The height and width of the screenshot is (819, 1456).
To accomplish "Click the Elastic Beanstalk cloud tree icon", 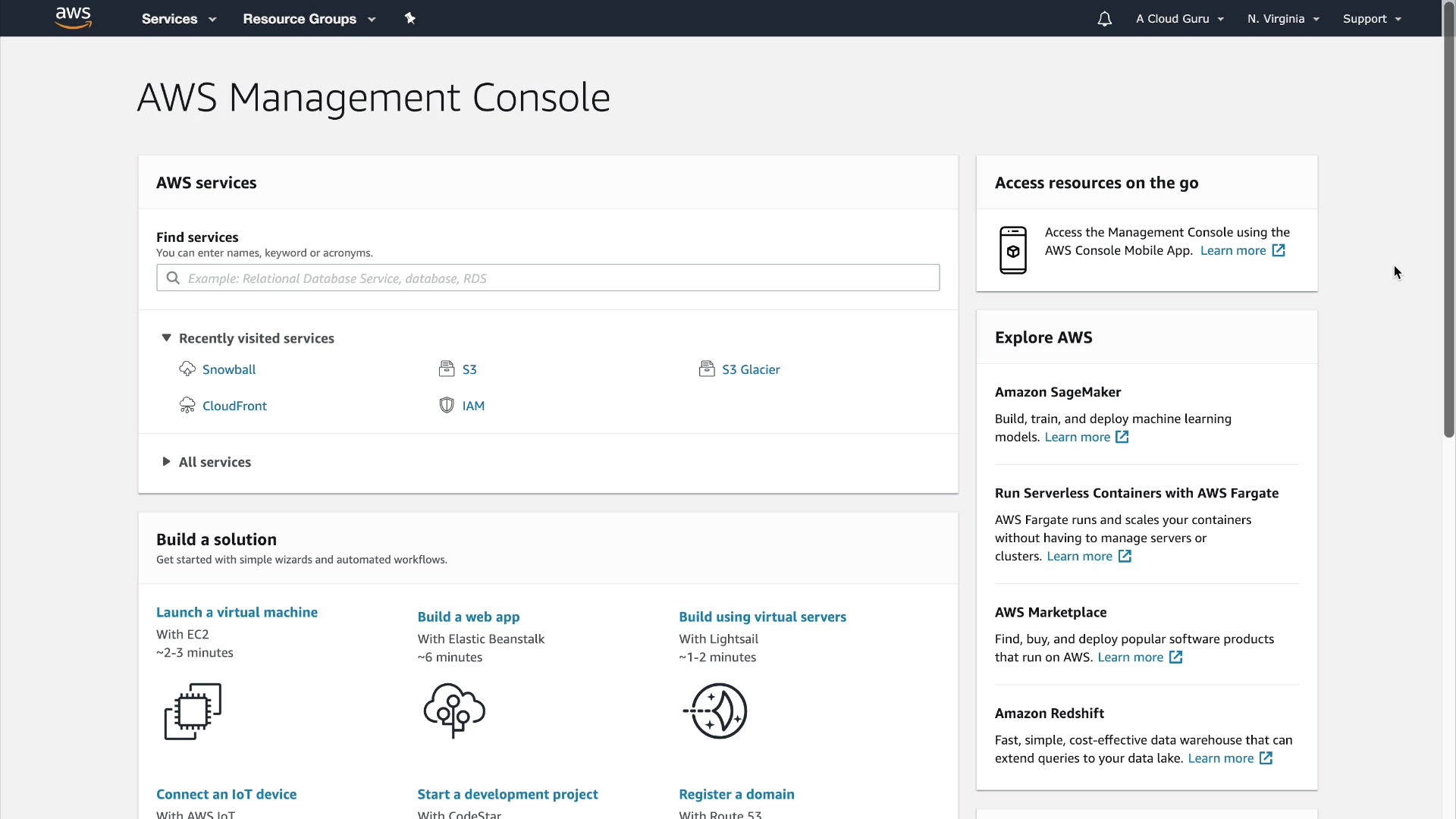I will (454, 711).
